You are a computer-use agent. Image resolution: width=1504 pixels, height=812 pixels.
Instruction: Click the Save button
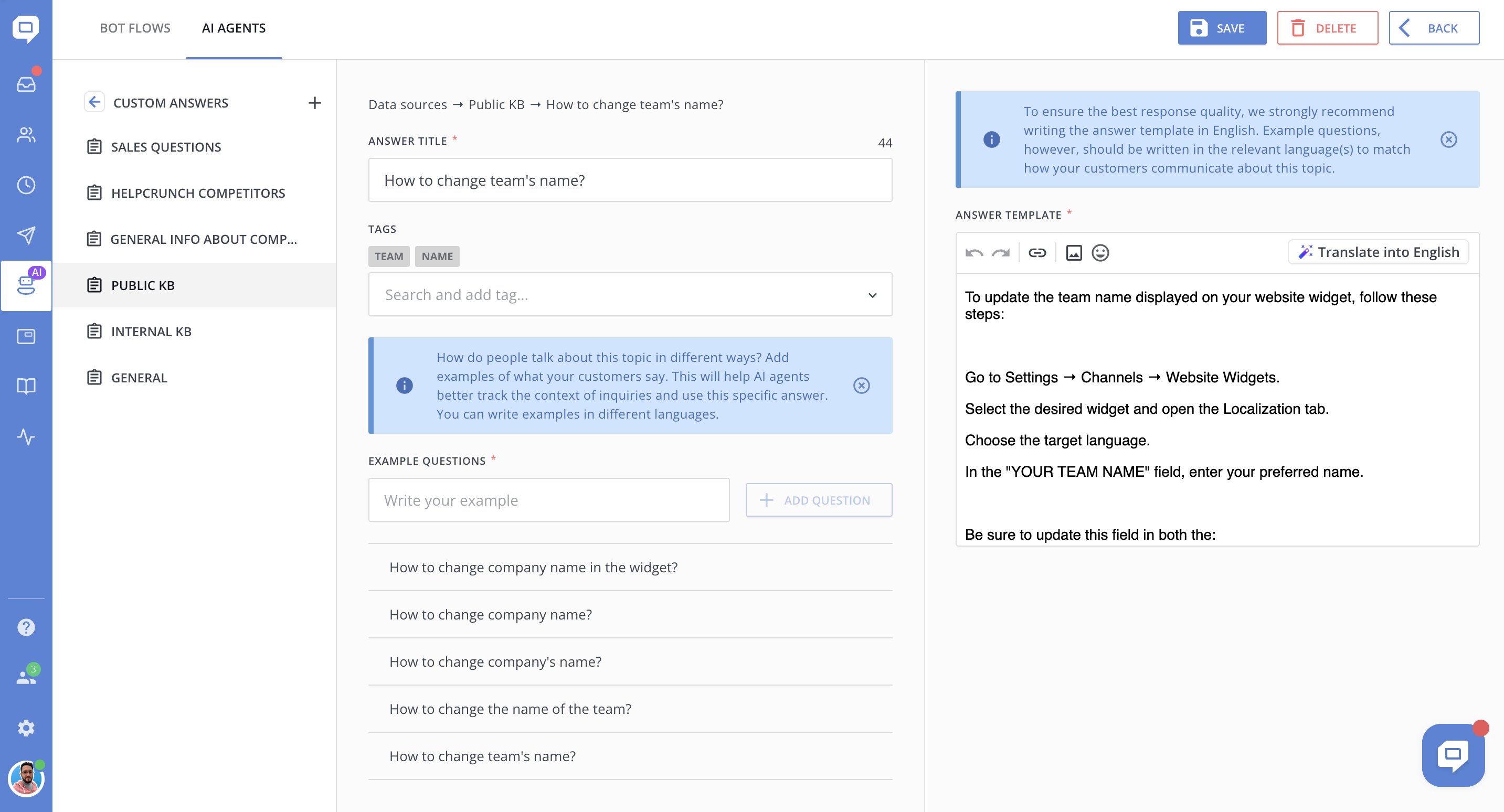pyautogui.click(x=1222, y=28)
